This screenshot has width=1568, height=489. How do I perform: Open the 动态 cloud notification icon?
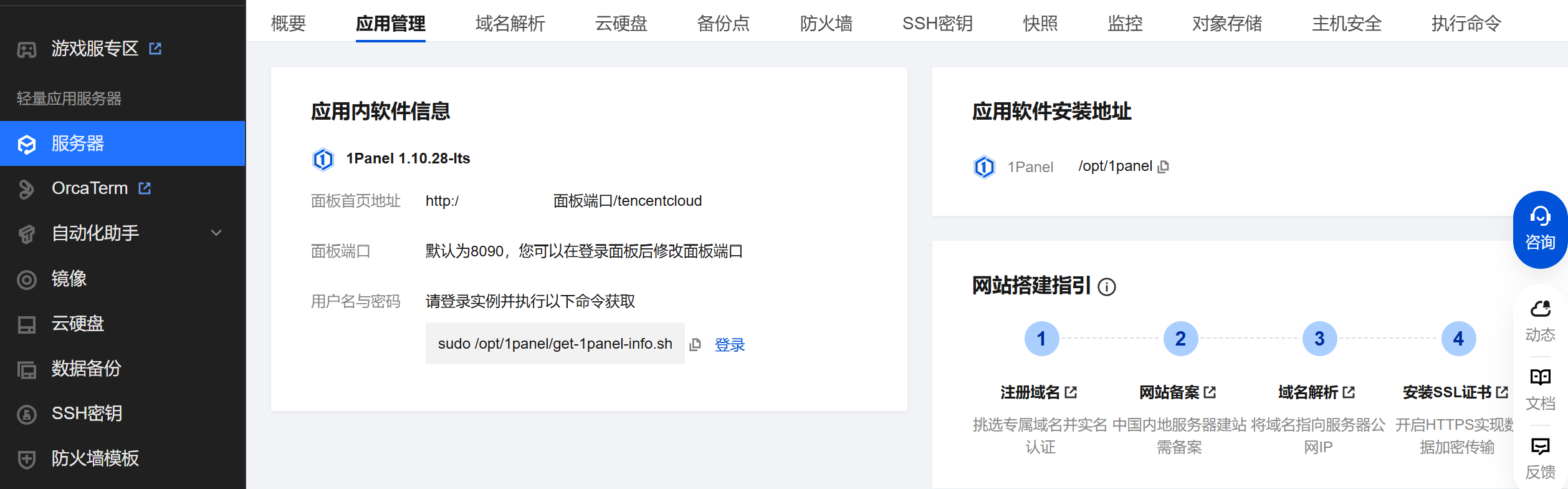(1540, 309)
